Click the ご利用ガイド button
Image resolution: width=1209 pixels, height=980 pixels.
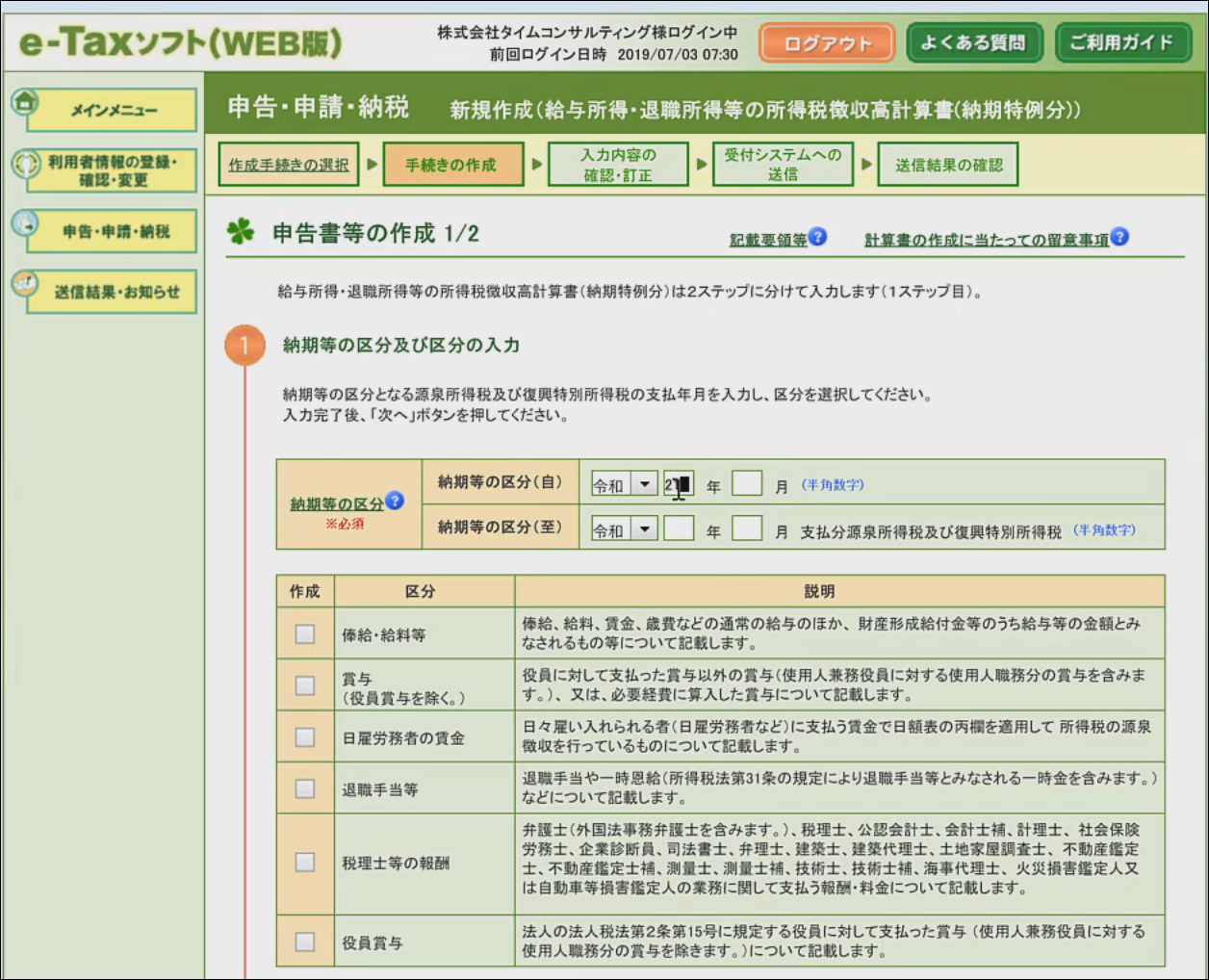tap(1122, 42)
